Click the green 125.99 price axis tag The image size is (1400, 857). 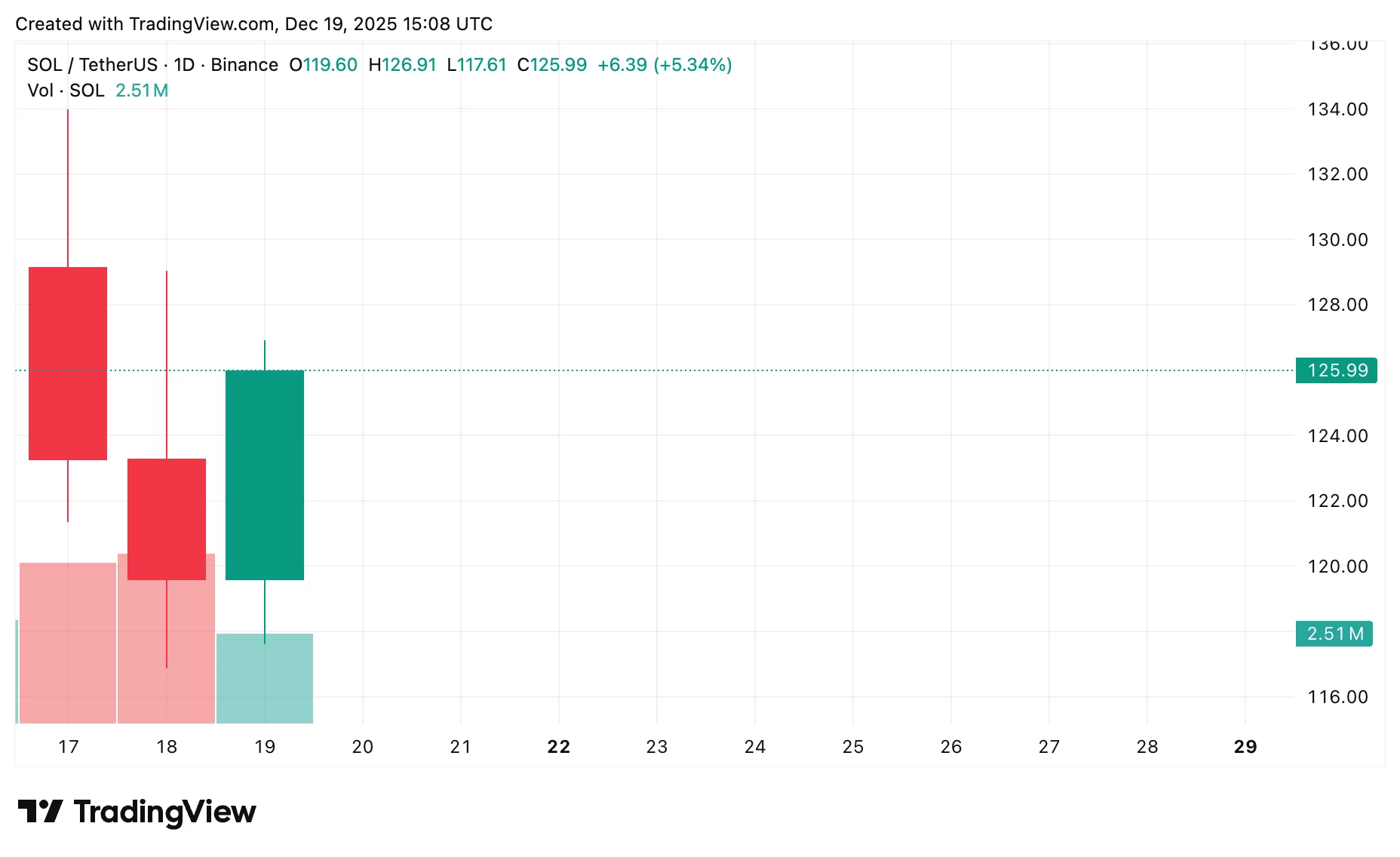click(x=1336, y=370)
